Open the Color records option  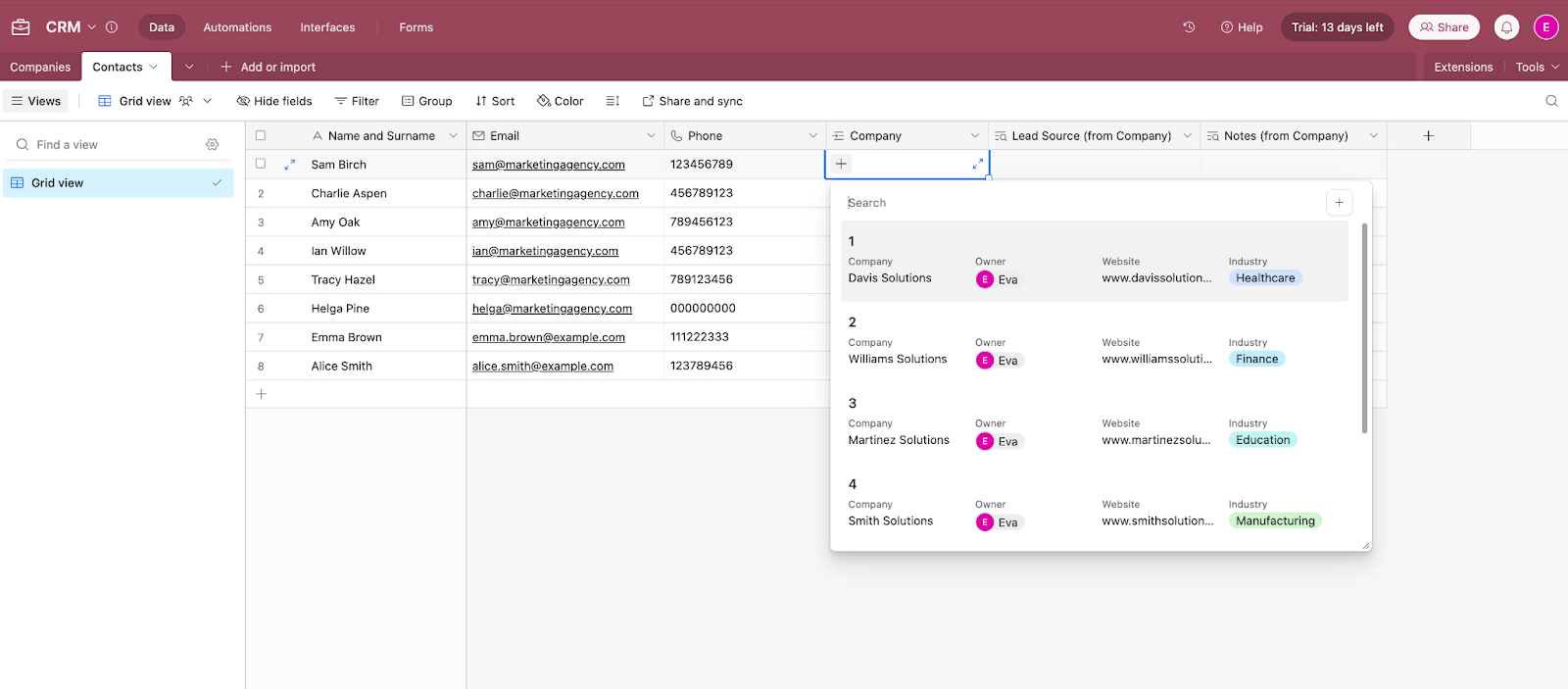coord(560,101)
